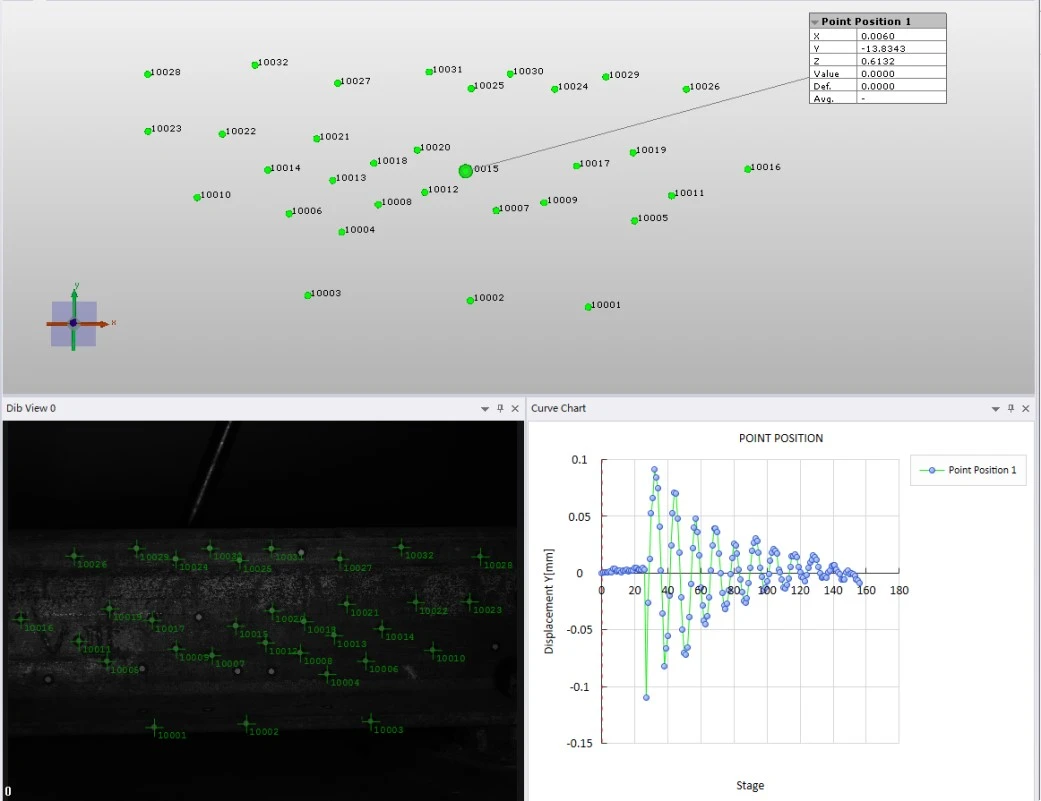
Task: Close the Dib View 0 panel
Action: coord(515,408)
